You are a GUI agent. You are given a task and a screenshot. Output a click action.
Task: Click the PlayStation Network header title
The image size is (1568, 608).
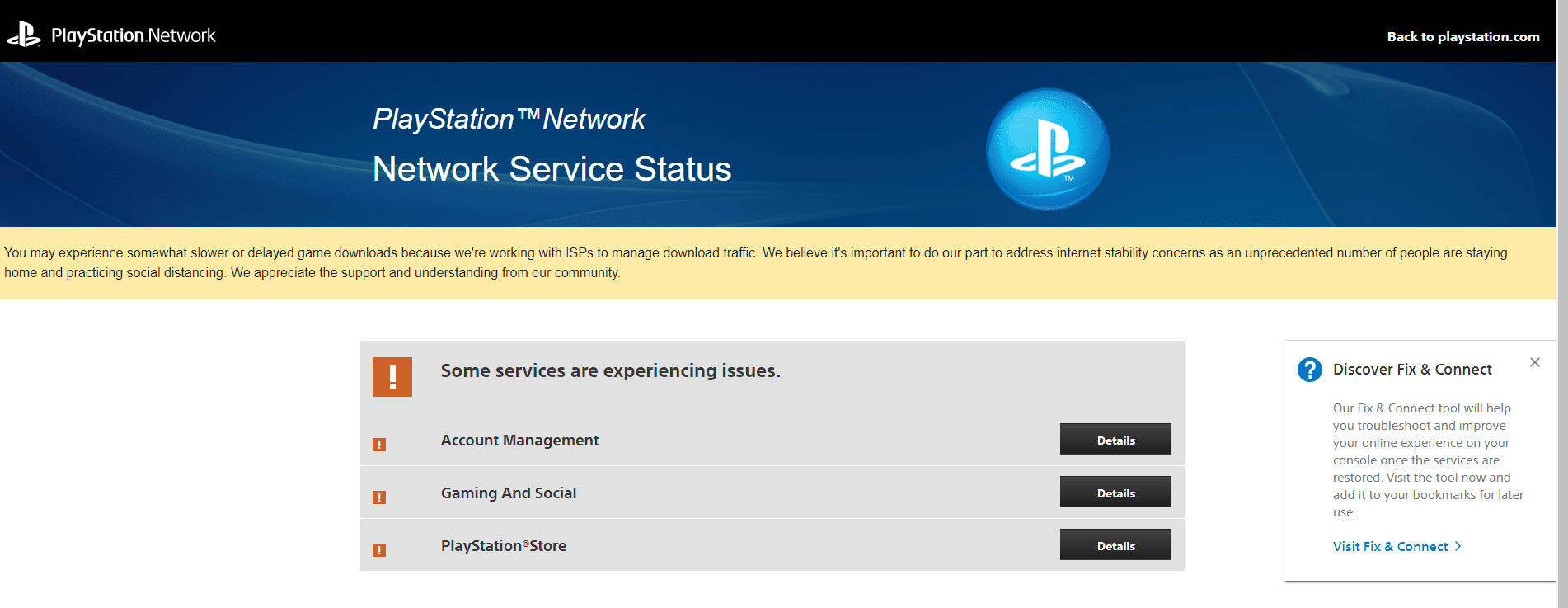pyautogui.click(x=134, y=35)
